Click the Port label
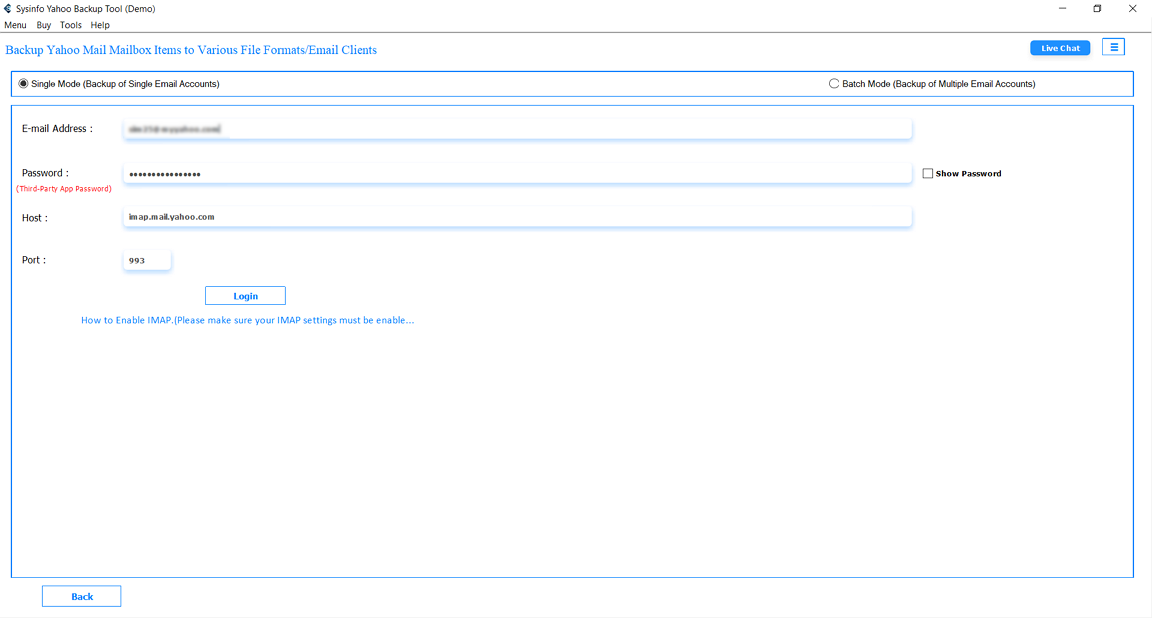Screen dimensions: 1152x618 coord(34,260)
